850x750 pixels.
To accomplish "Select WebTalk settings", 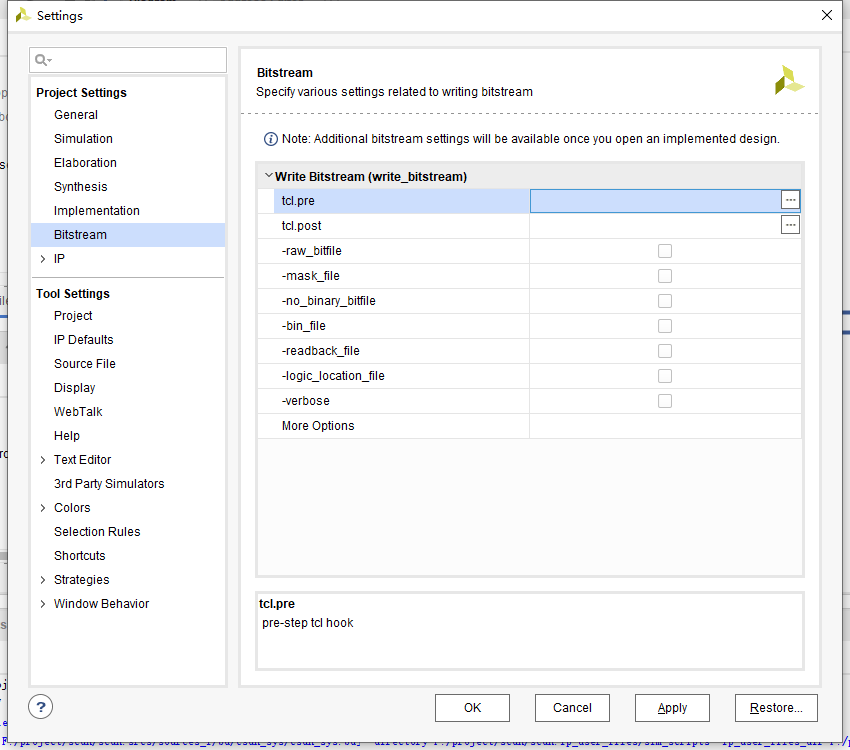I will pos(78,412).
